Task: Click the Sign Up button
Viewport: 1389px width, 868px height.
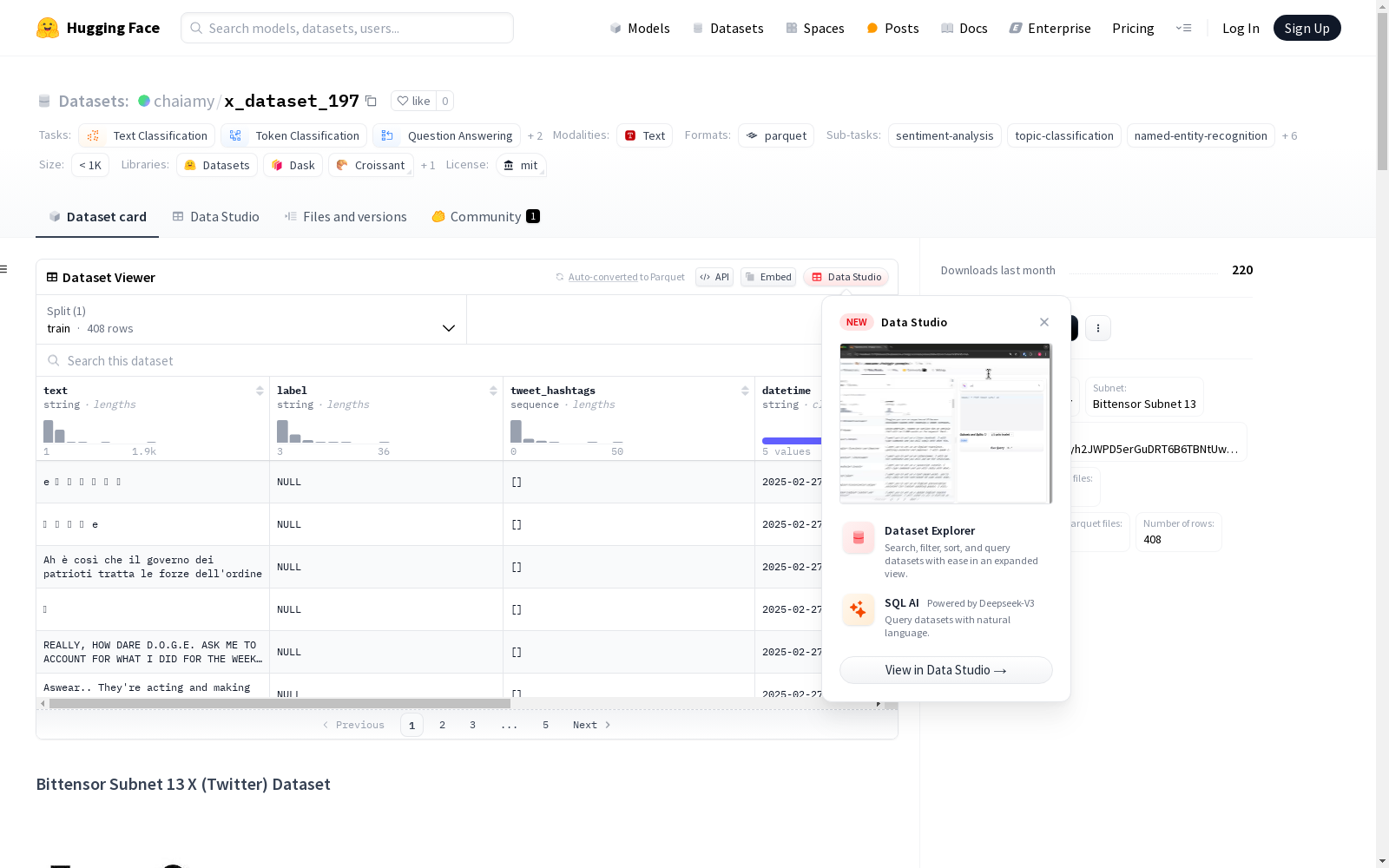Action: point(1307,28)
